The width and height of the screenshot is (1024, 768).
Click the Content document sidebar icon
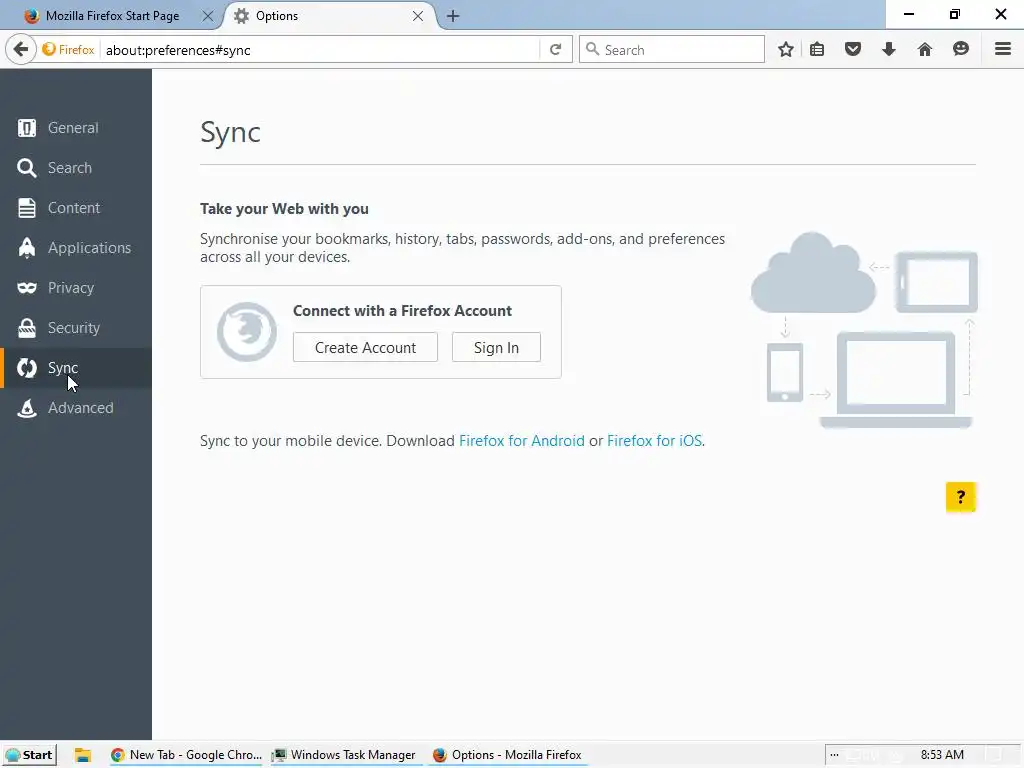click(x=27, y=208)
